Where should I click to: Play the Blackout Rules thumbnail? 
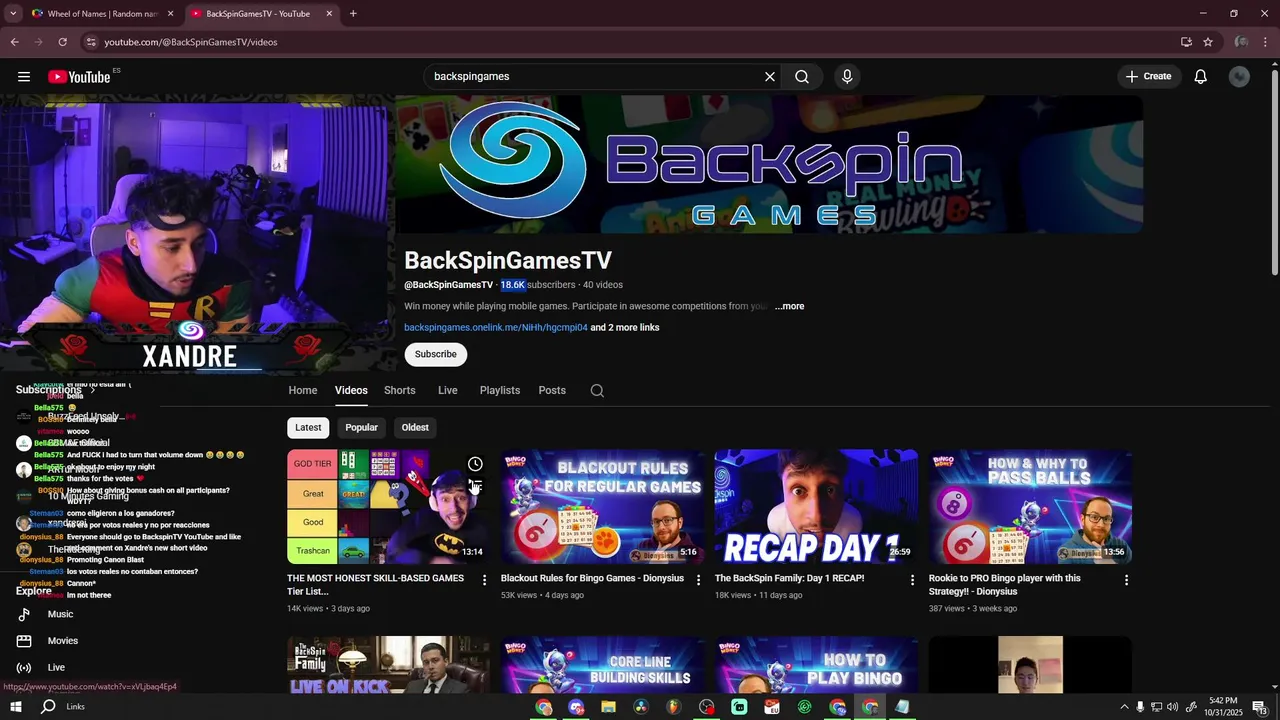pyautogui.click(x=603, y=507)
